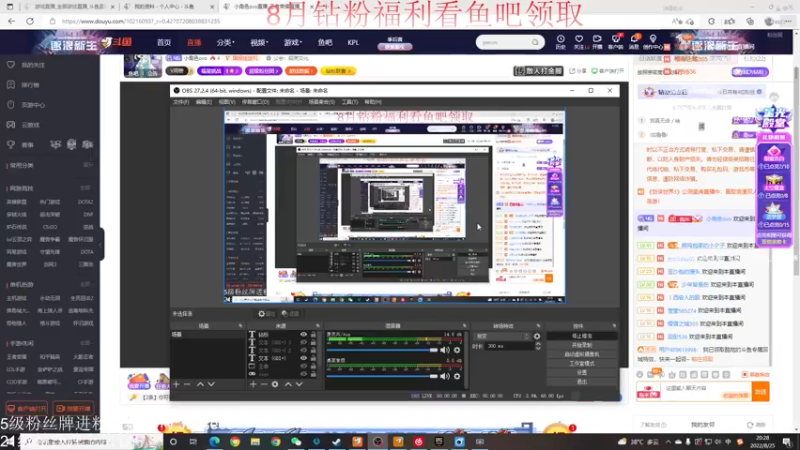Adjust the microphone/Aux volume slider
This screenshot has height=450, width=800.
382,350
